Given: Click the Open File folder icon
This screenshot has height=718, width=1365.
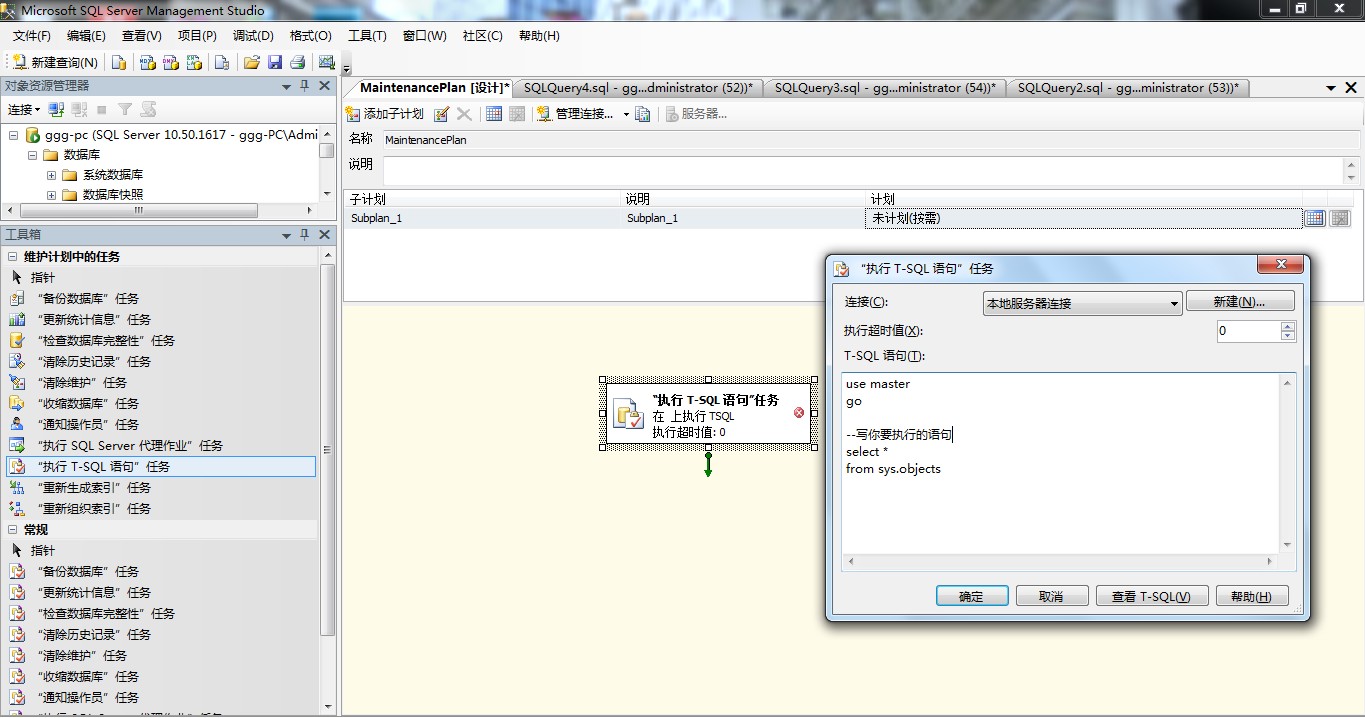Looking at the screenshot, I should click(251, 61).
